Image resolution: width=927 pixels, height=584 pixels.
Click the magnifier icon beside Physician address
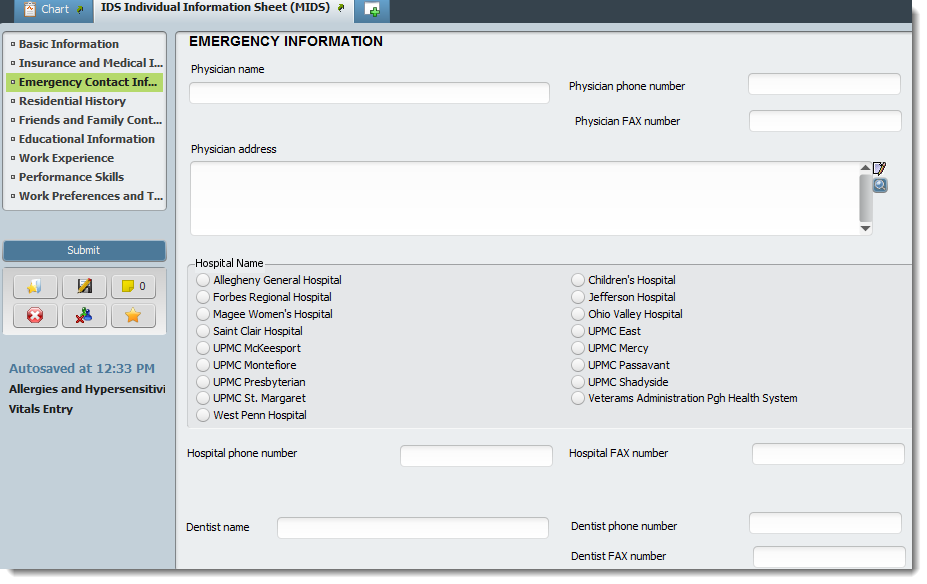[880, 186]
